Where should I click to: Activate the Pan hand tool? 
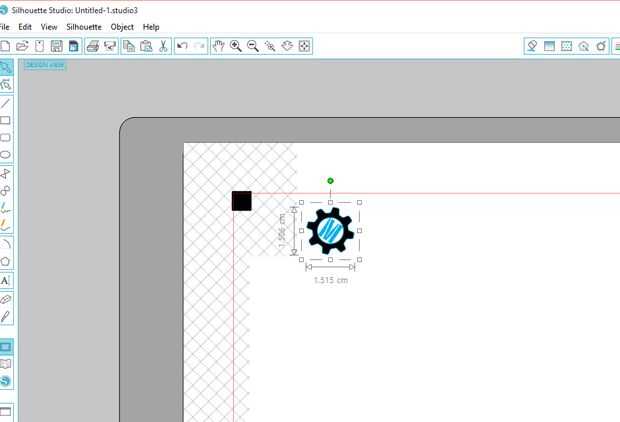click(218, 46)
